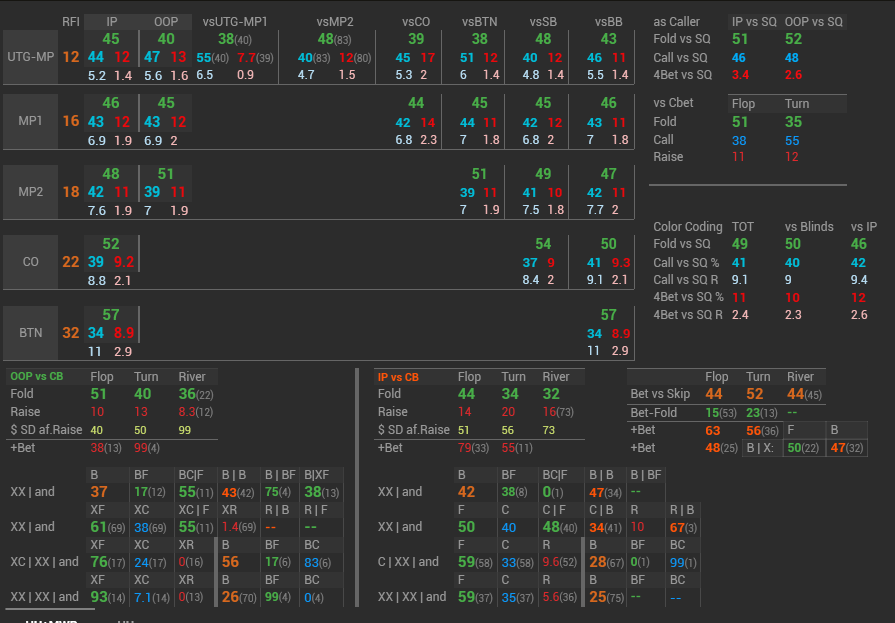Select the CO position row label
Screen dimensions: 895x623
point(30,262)
